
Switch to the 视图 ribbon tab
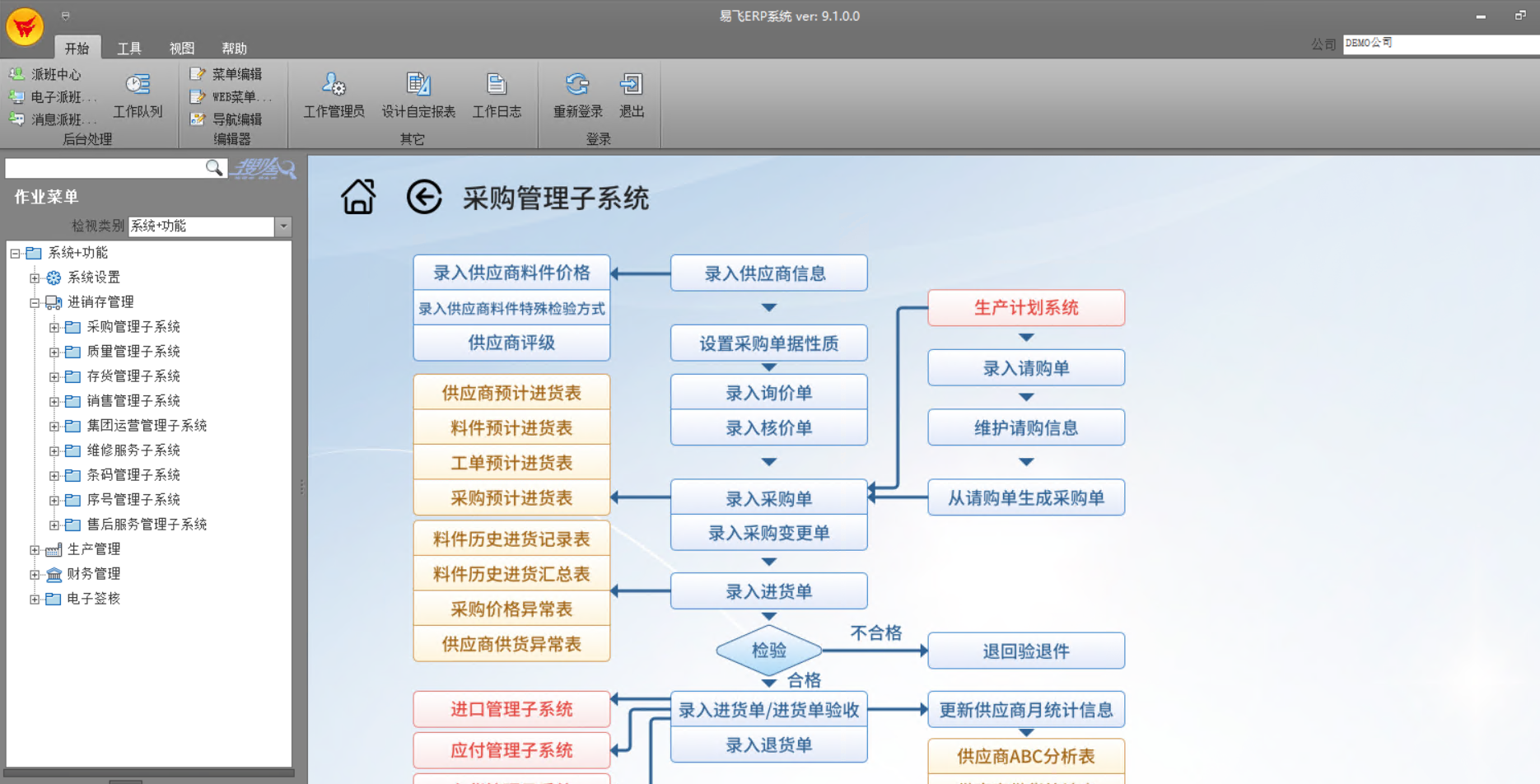point(182,48)
